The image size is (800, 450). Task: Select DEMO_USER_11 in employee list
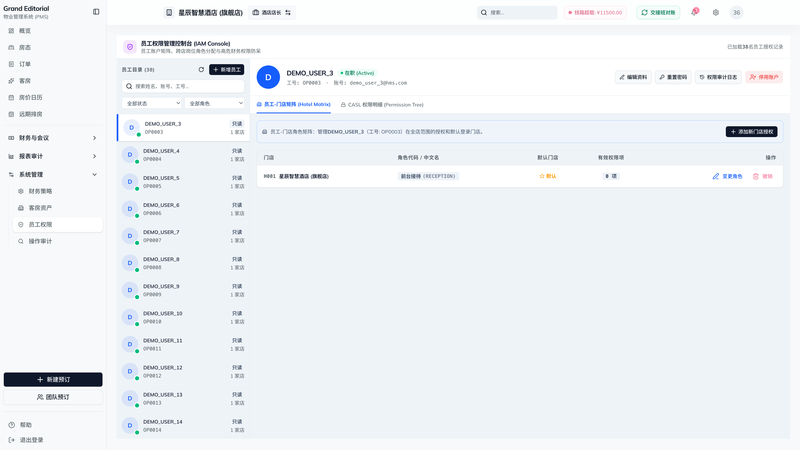[183, 344]
